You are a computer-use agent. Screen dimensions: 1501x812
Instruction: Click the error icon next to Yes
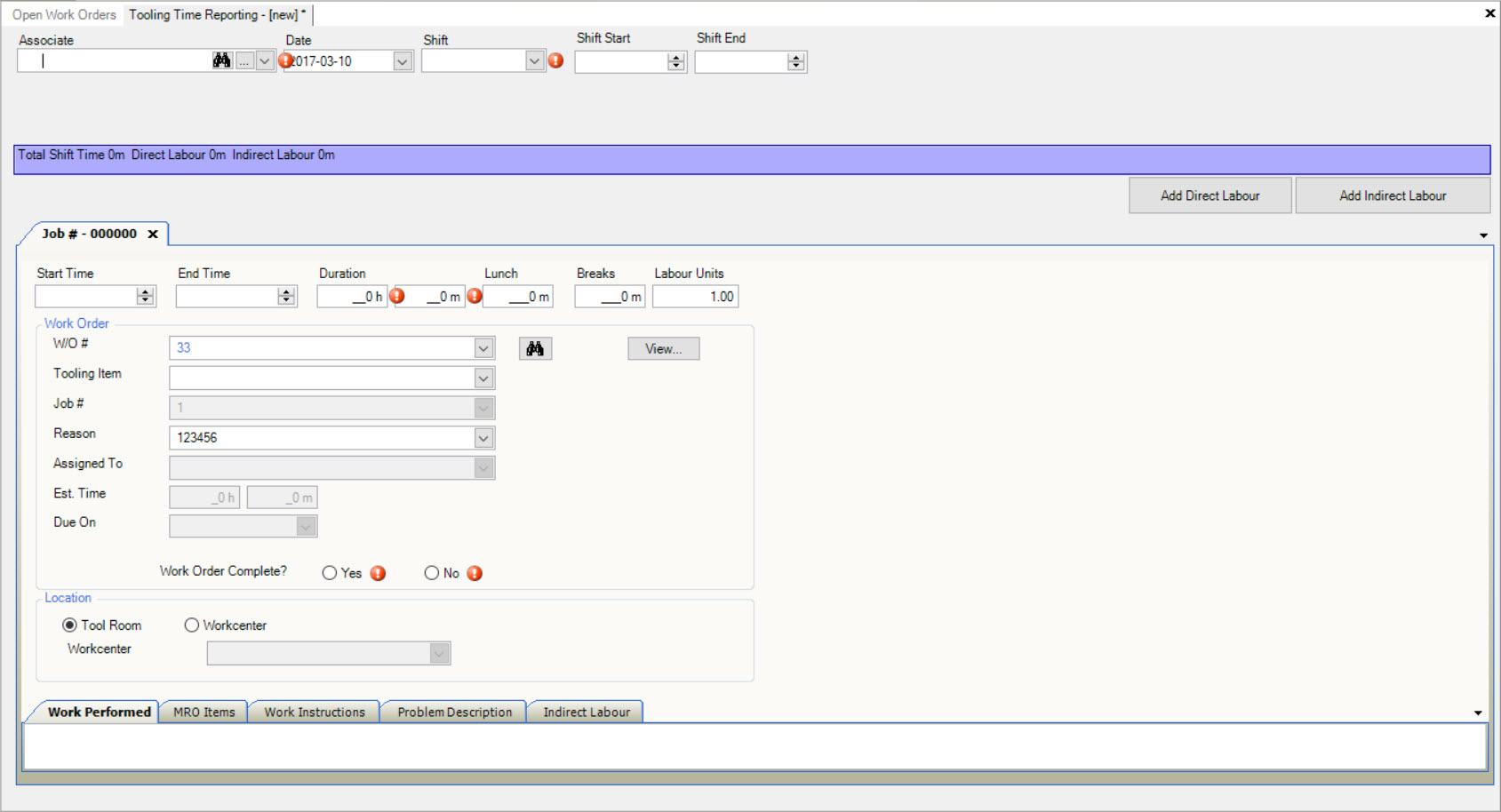point(378,573)
